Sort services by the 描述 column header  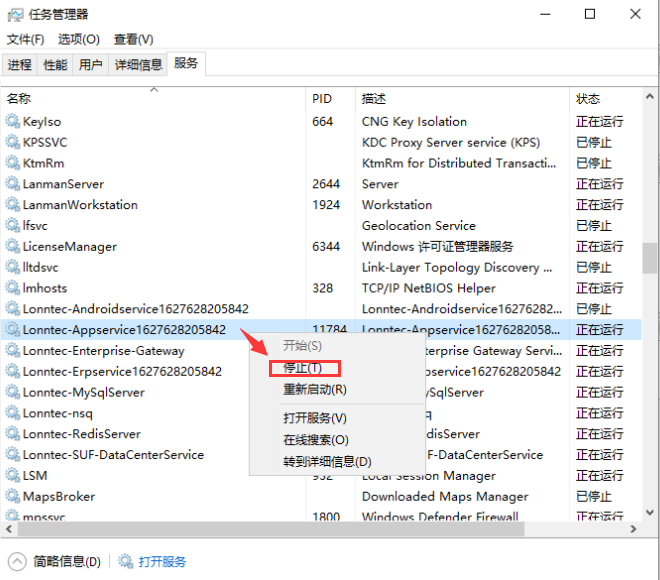[462, 98]
